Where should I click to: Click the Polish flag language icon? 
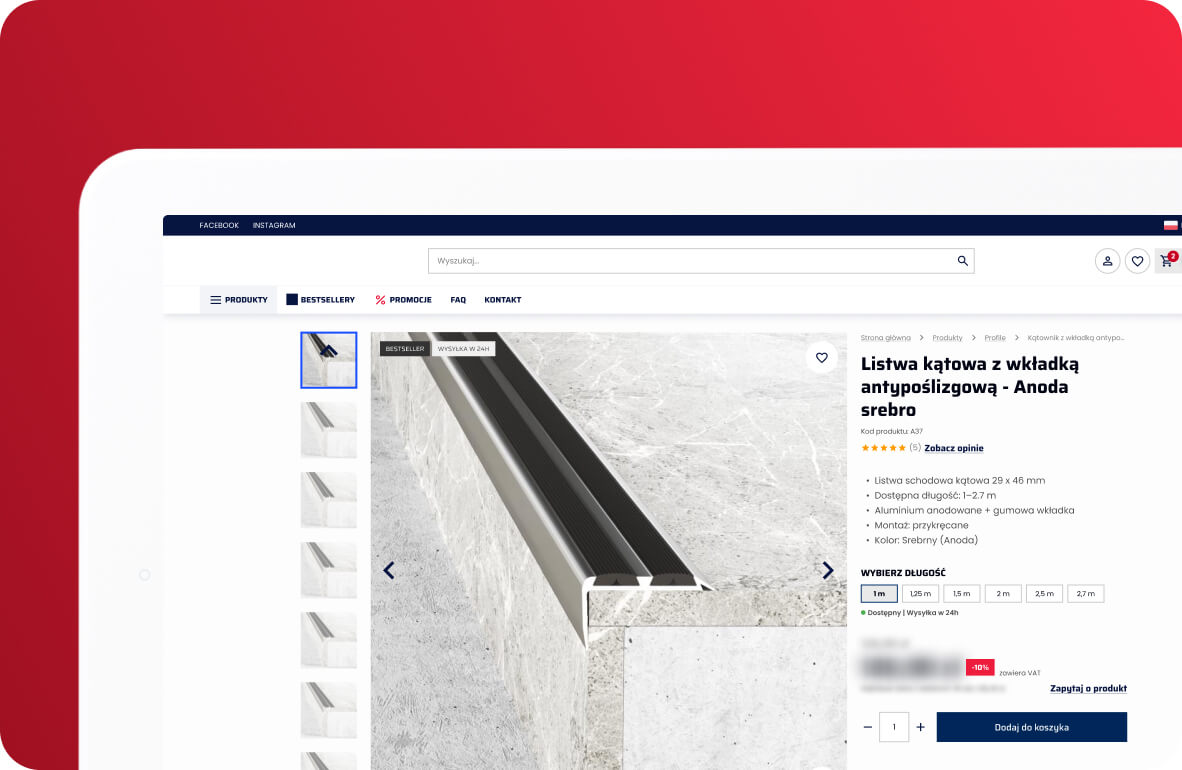1171,225
